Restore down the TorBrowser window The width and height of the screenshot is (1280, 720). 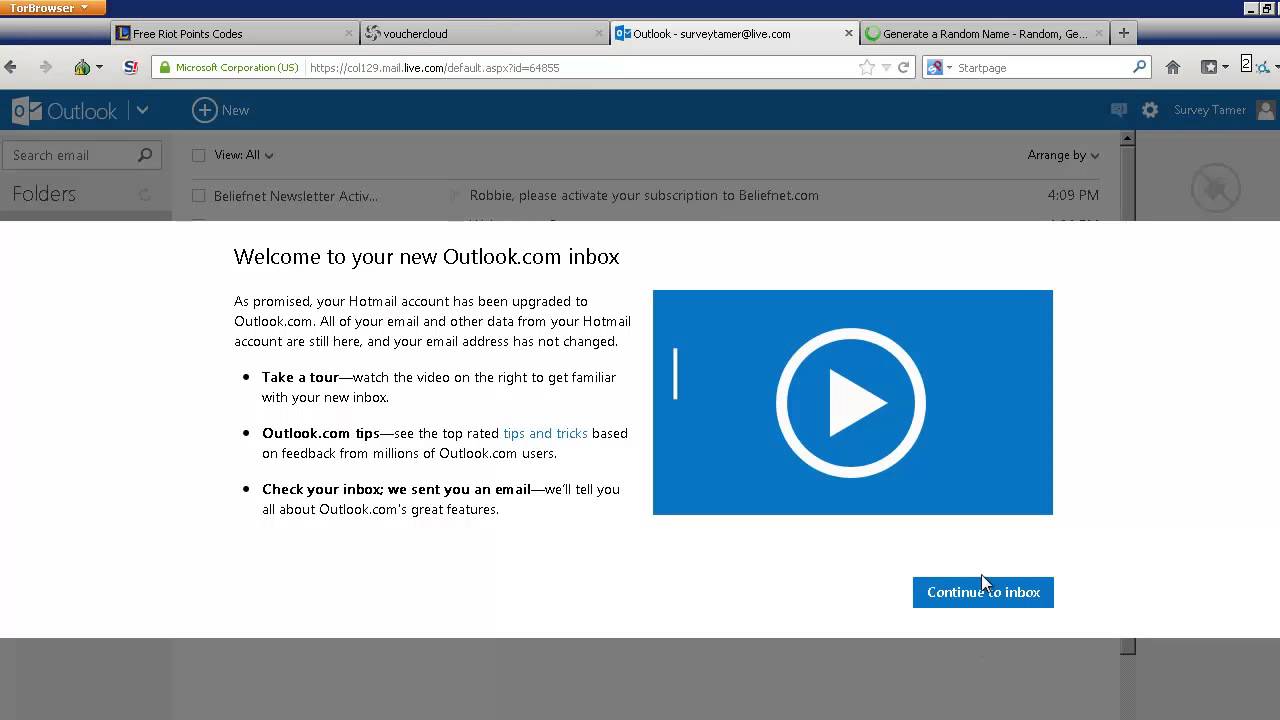1266,8
